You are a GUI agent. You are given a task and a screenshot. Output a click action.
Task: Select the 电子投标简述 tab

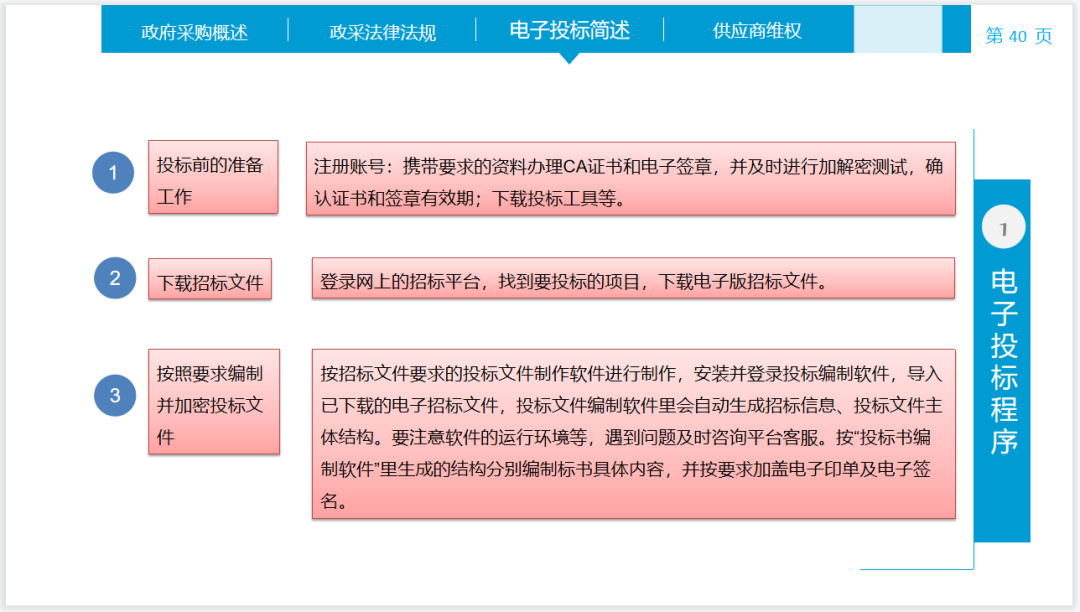570,30
